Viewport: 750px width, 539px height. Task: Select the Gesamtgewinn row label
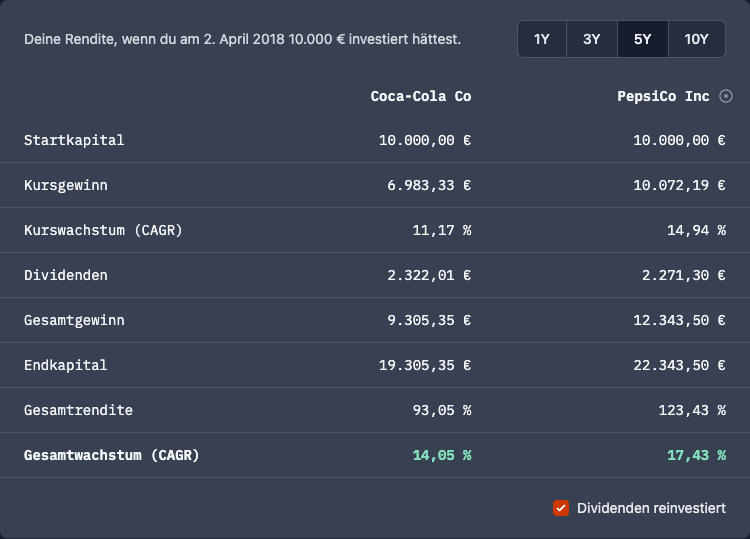[x=74, y=320]
